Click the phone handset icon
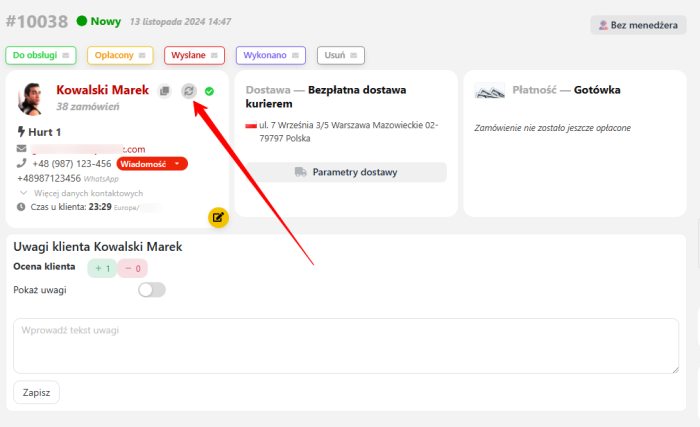The height and width of the screenshot is (427, 700). click(21, 163)
